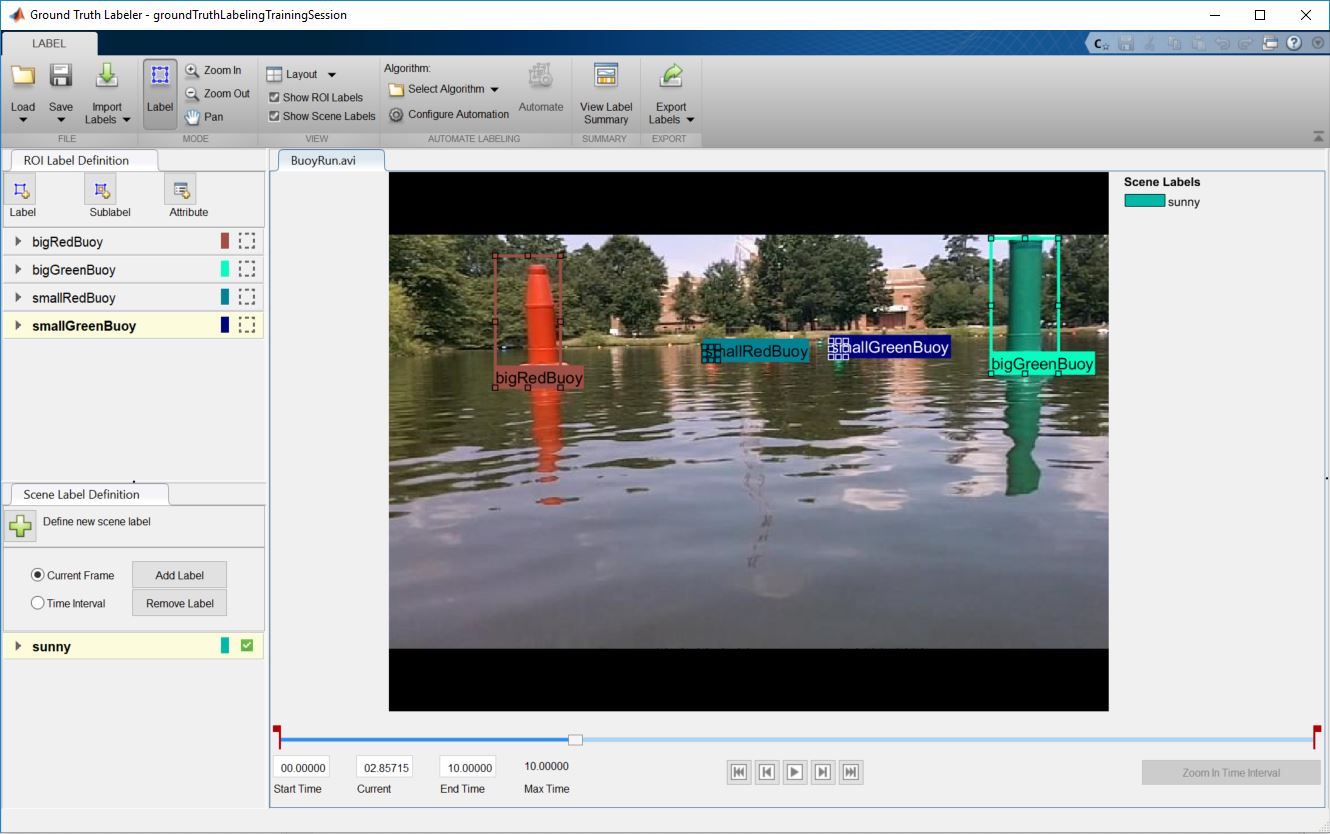Screen dimensions: 1330x834
Task: Click the Add Label button
Action: [180, 575]
